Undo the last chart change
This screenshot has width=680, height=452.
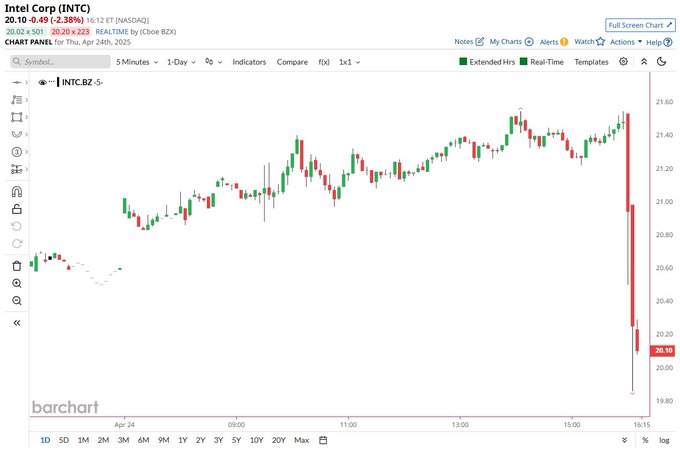(x=16, y=226)
